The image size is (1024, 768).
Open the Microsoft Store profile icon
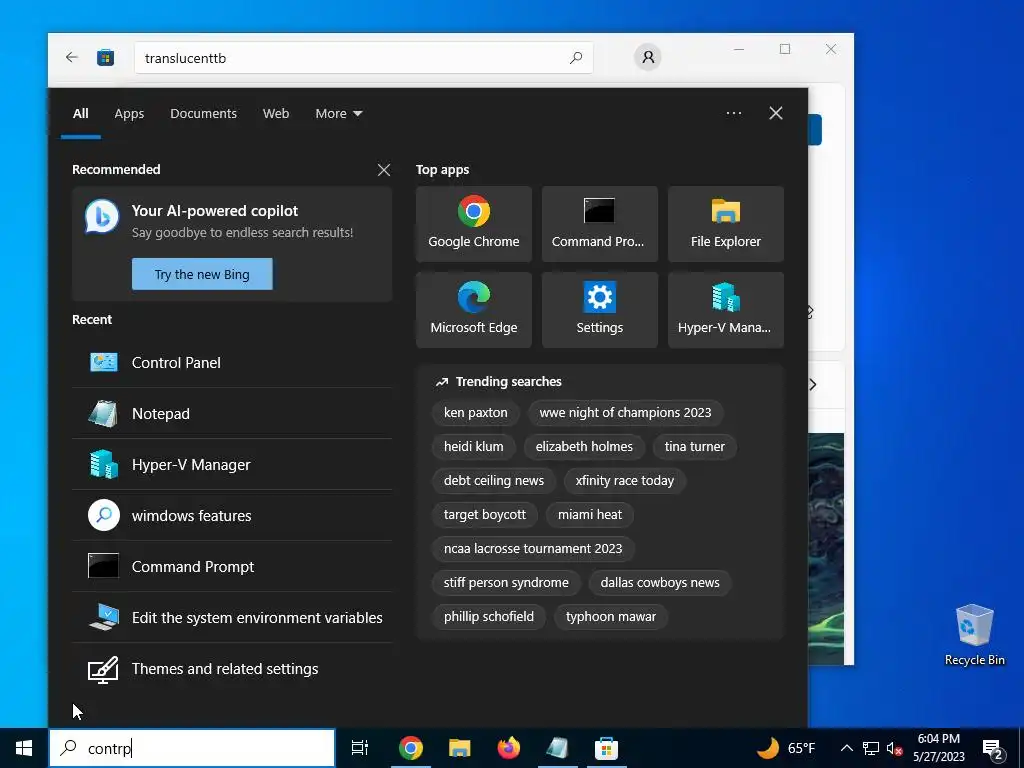coord(648,57)
